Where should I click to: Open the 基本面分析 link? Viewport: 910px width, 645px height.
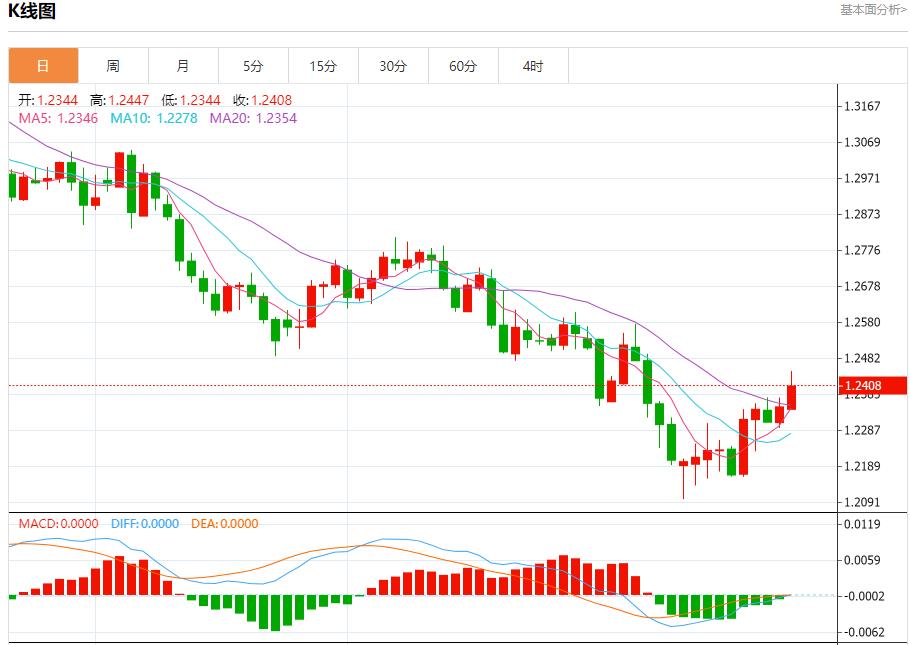(873, 10)
